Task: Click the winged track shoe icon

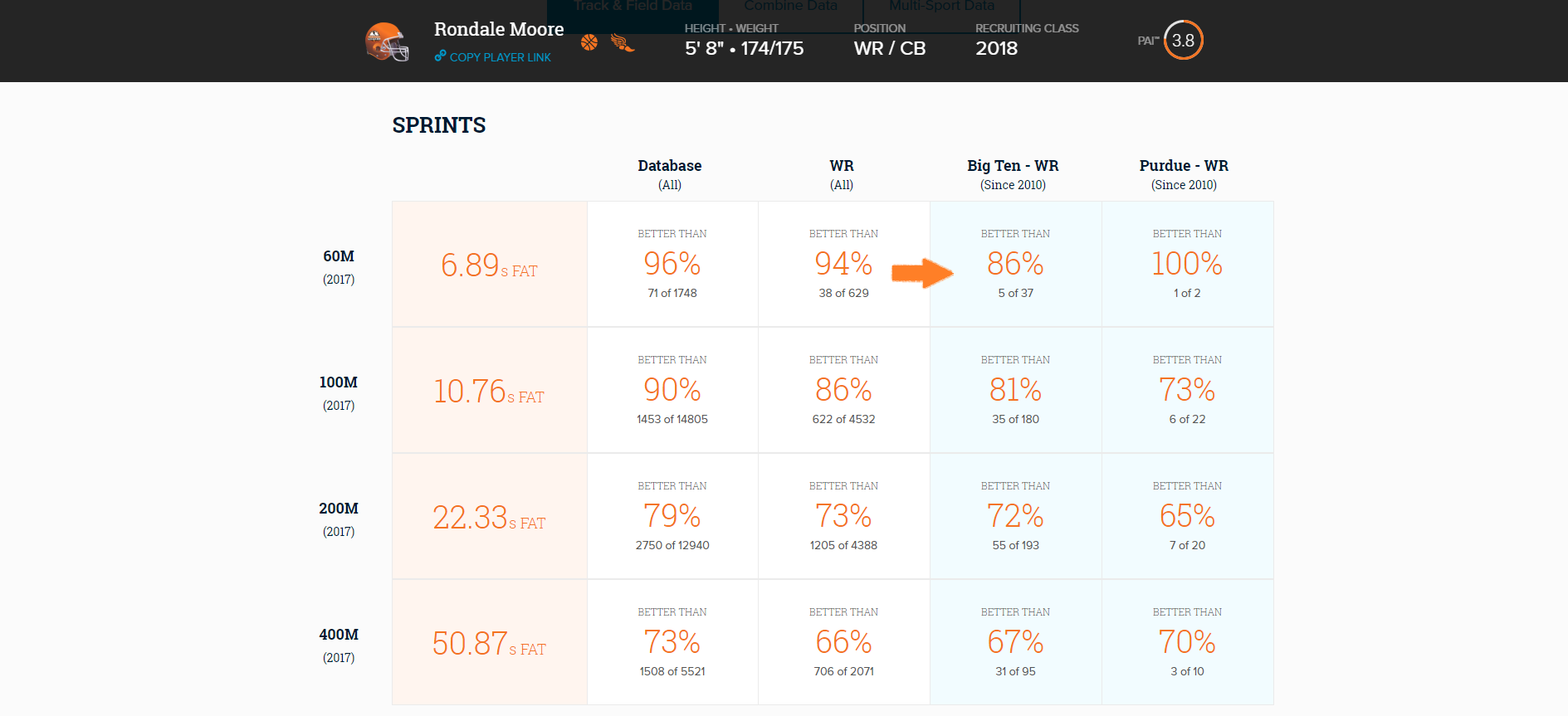Action: 623,42
